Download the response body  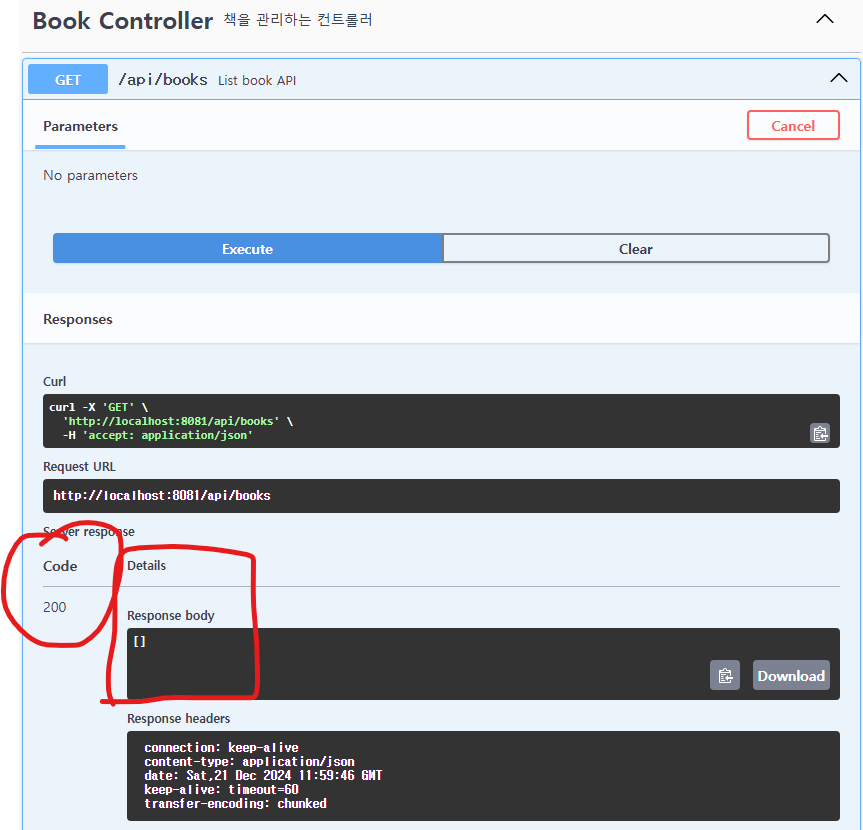[x=791, y=675]
